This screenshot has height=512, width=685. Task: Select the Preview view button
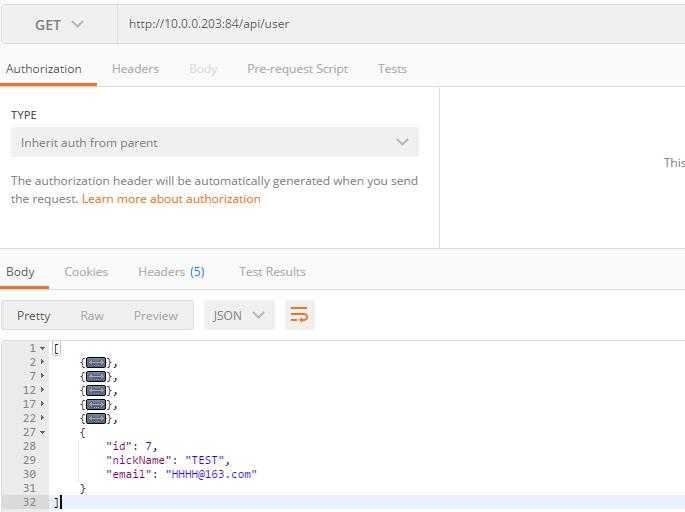[x=156, y=315]
